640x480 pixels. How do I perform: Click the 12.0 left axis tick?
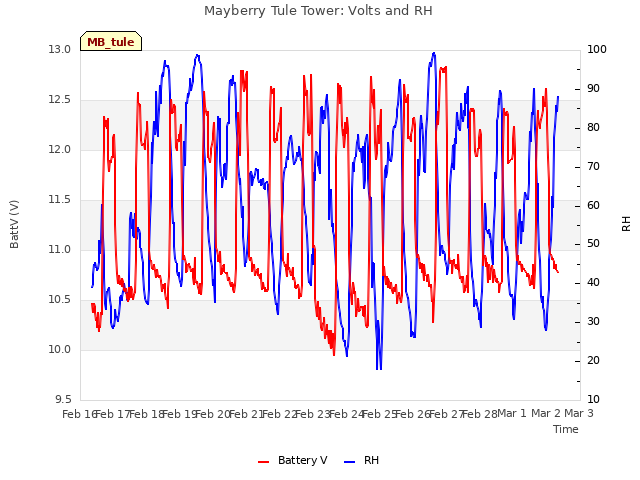[x=60, y=149]
